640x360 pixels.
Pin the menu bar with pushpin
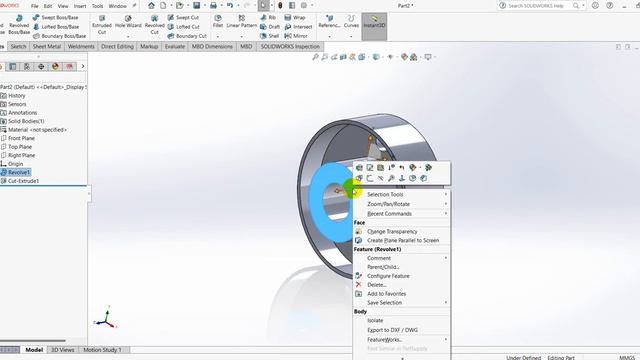134,6
